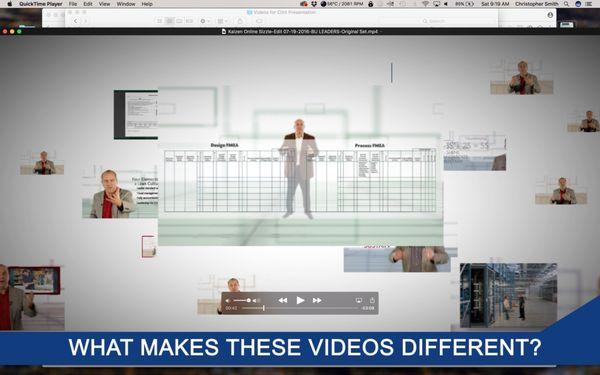Click the battery status indicator
The width and height of the screenshot is (600, 375).
(x=465, y=4)
